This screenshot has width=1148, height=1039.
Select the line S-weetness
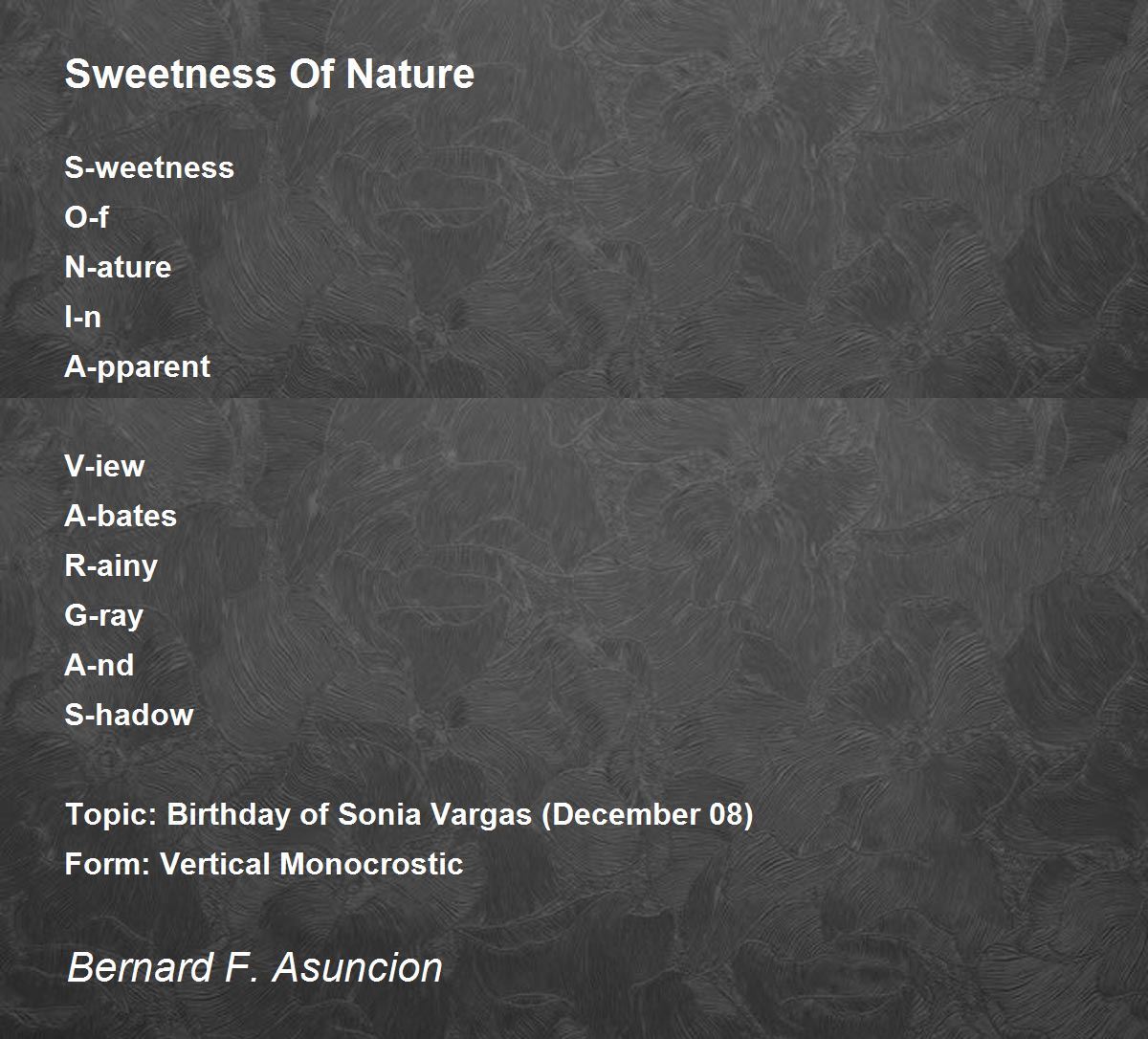(x=149, y=167)
